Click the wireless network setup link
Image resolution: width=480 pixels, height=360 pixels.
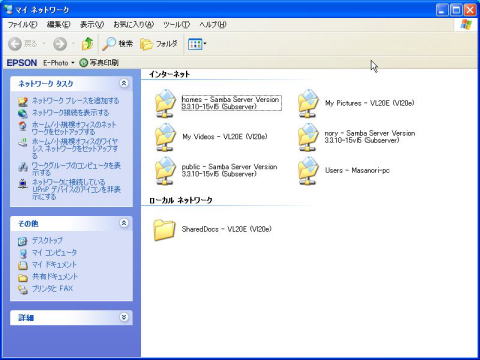click(75, 148)
